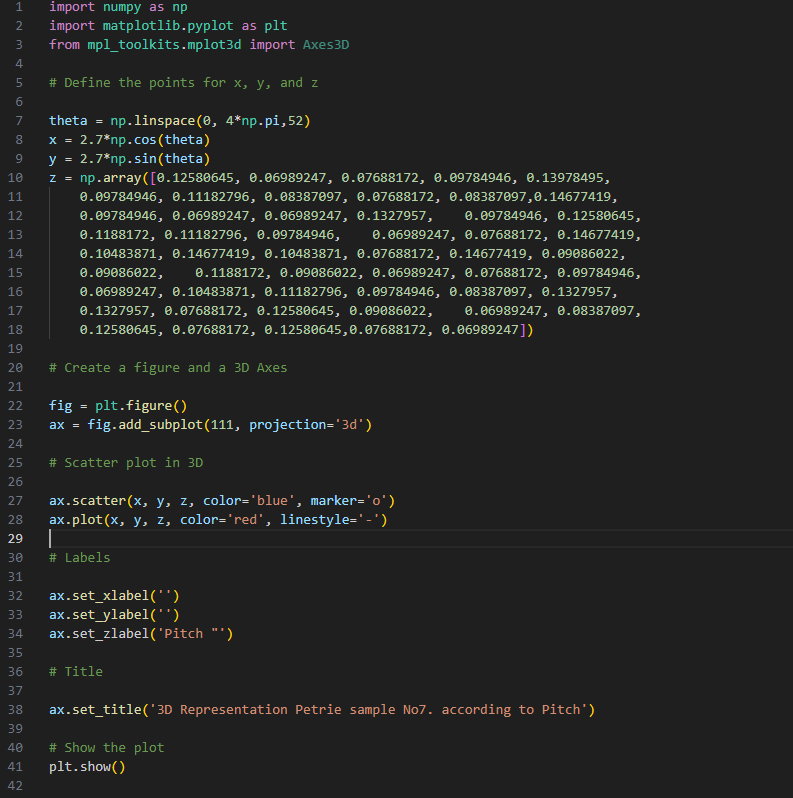Click the value 0.13978495 in the z array
This screenshot has height=798, width=793.
(x=564, y=178)
